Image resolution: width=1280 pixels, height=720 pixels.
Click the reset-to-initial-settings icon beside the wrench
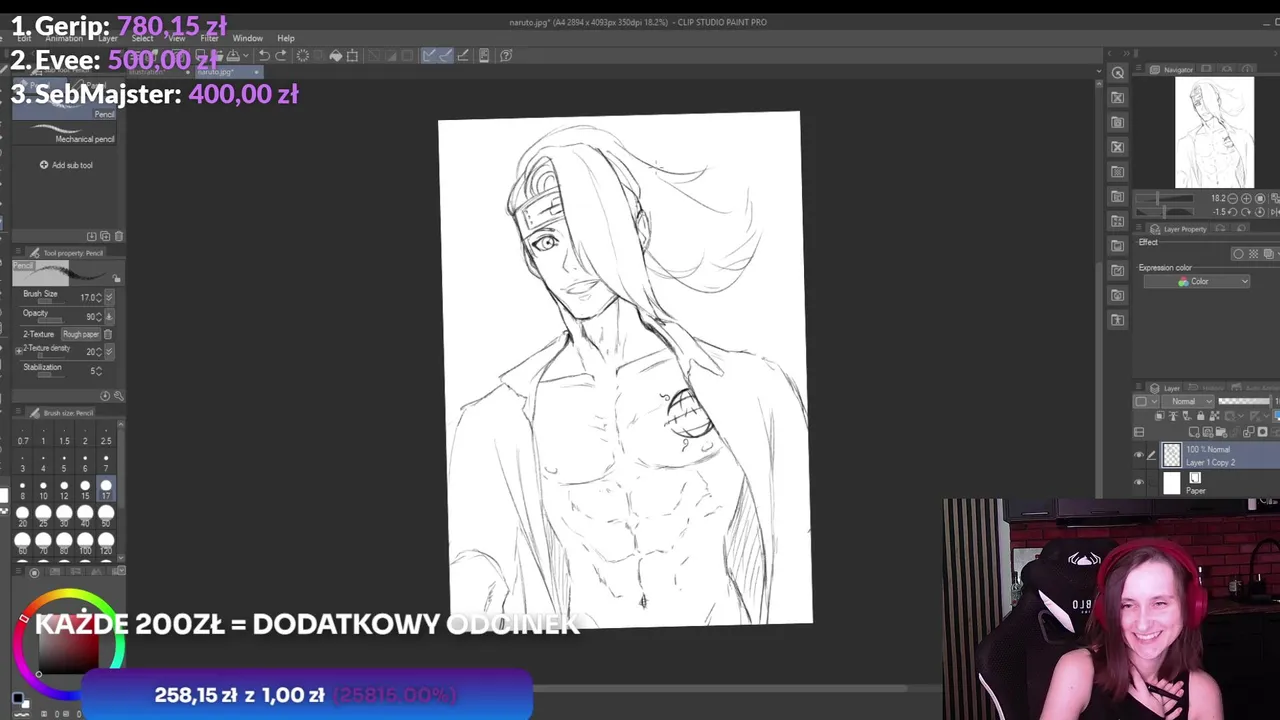click(x=105, y=396)
